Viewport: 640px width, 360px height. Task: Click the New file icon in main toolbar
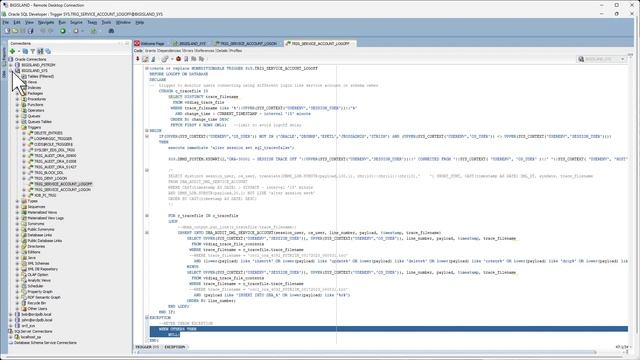point(7,31)
